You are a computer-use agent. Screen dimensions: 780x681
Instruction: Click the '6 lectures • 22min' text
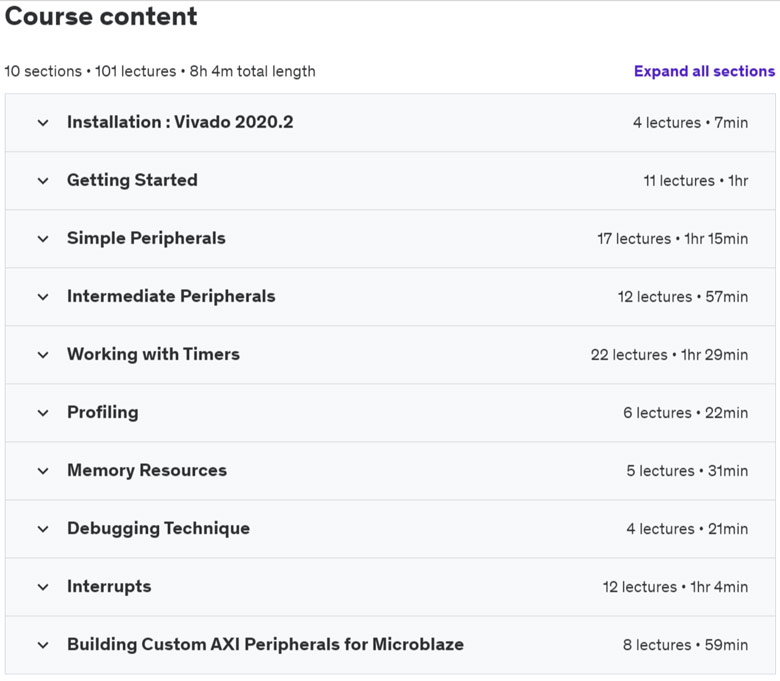(x=685, y=413)
